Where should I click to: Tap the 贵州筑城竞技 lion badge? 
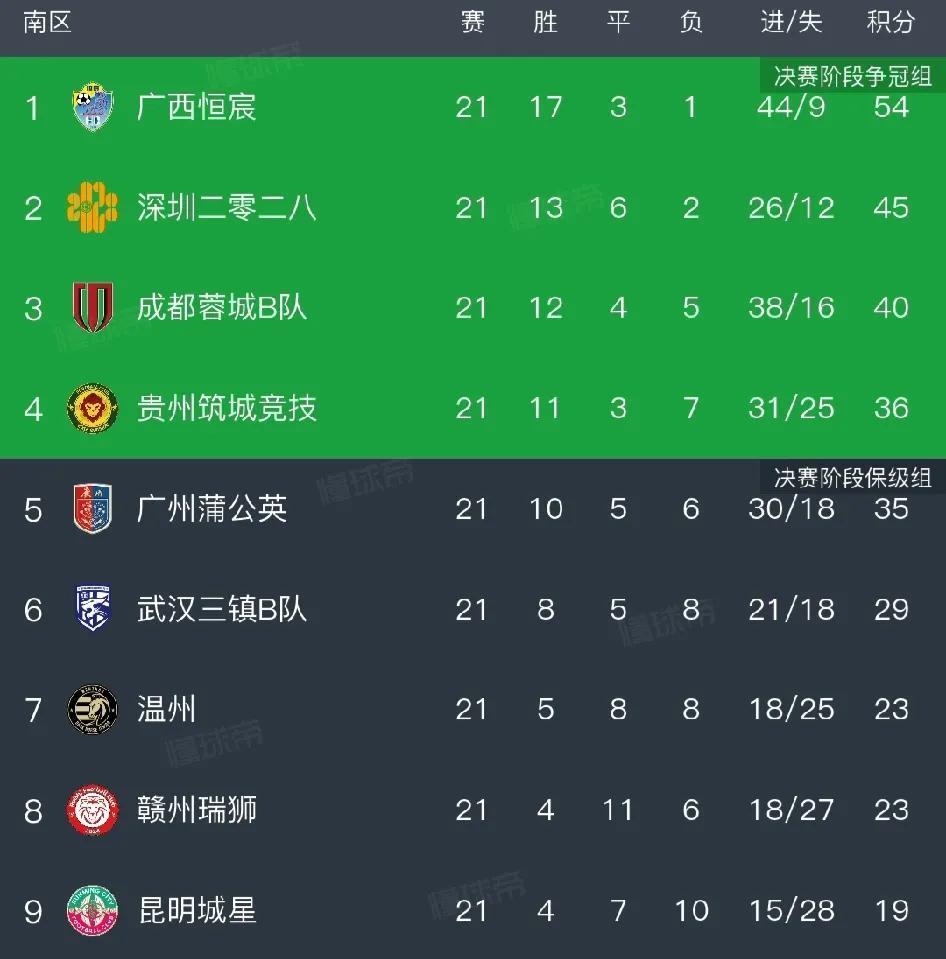click(93, 408)
